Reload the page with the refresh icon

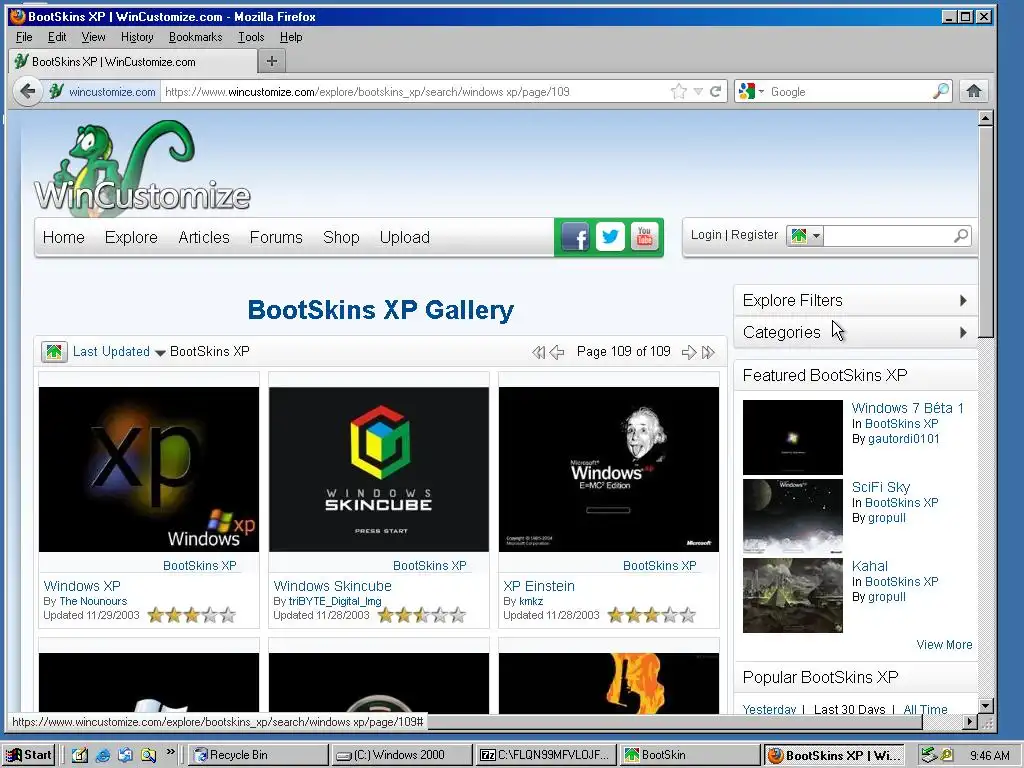[x=716, y=91]
